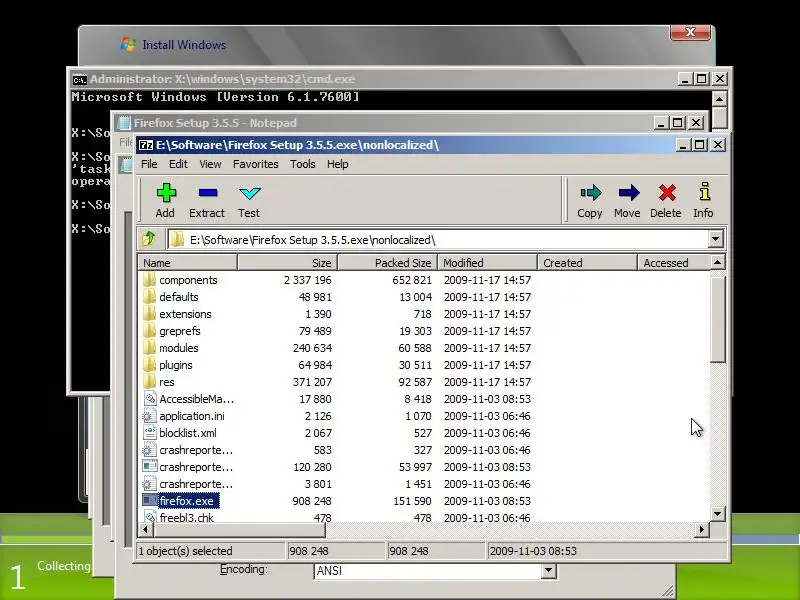
Task: Click the AccessibleMa... file icon
Action: tap(149, 398)
